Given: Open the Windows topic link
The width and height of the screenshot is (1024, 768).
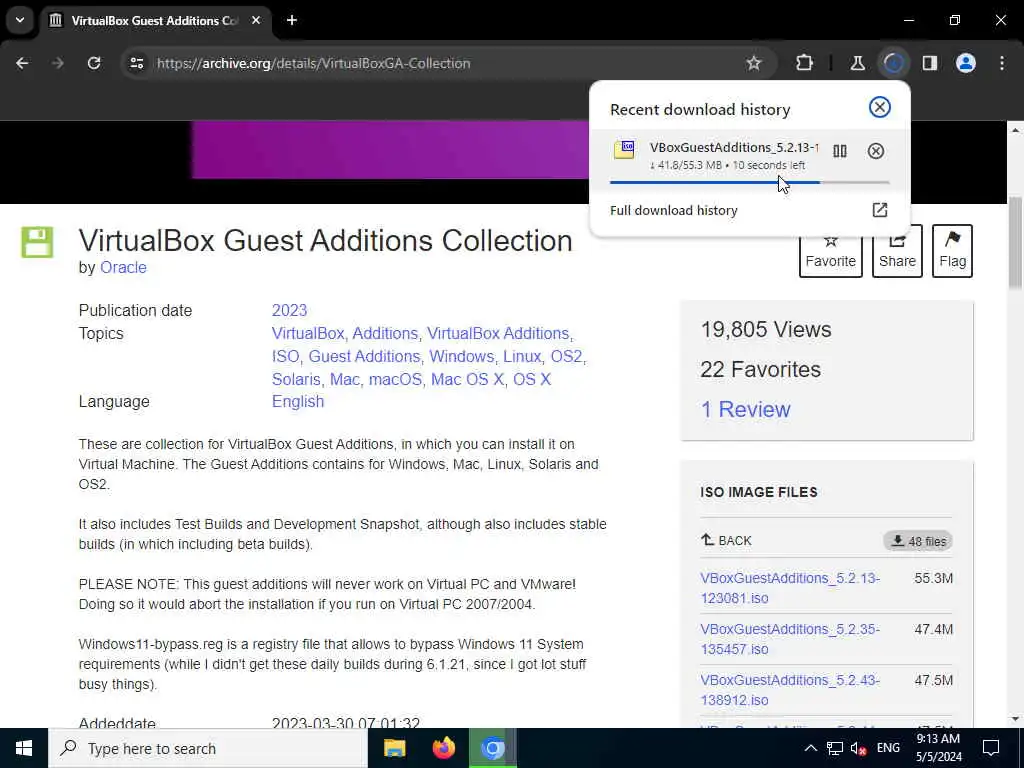Looking at the screenshot, I should click(x=461, y=357).
